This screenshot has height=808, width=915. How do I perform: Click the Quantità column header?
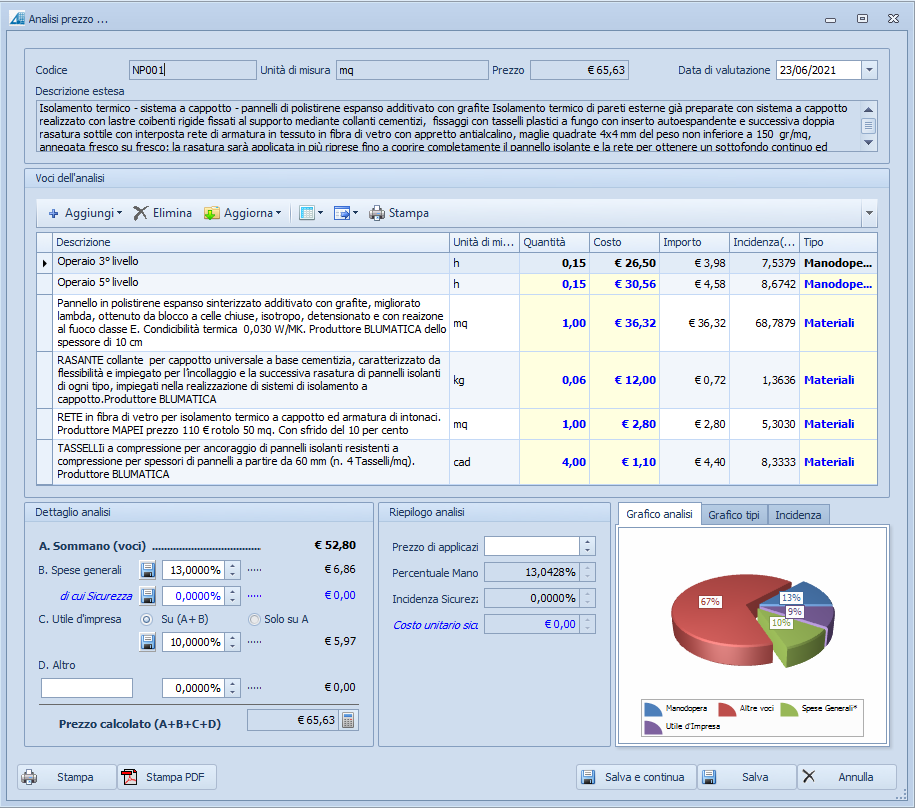coord(554,242)
